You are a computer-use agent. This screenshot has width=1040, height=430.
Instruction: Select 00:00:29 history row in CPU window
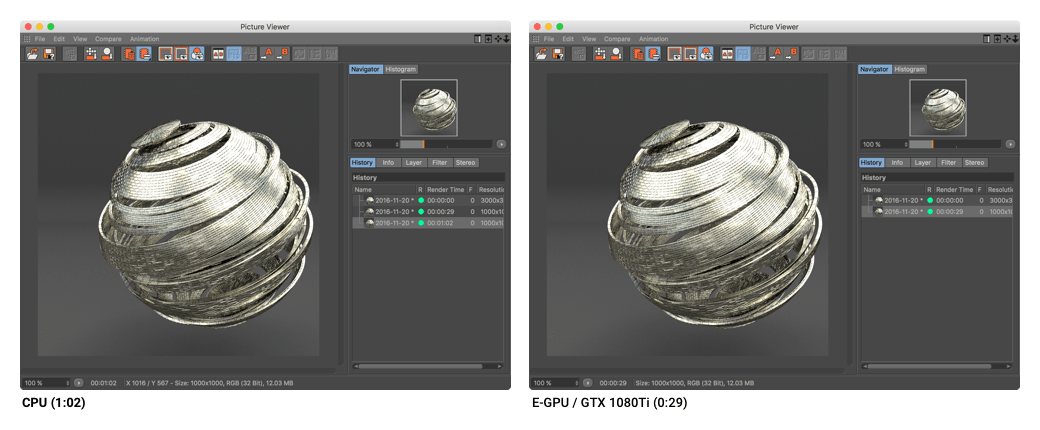(x=428, y=212)
